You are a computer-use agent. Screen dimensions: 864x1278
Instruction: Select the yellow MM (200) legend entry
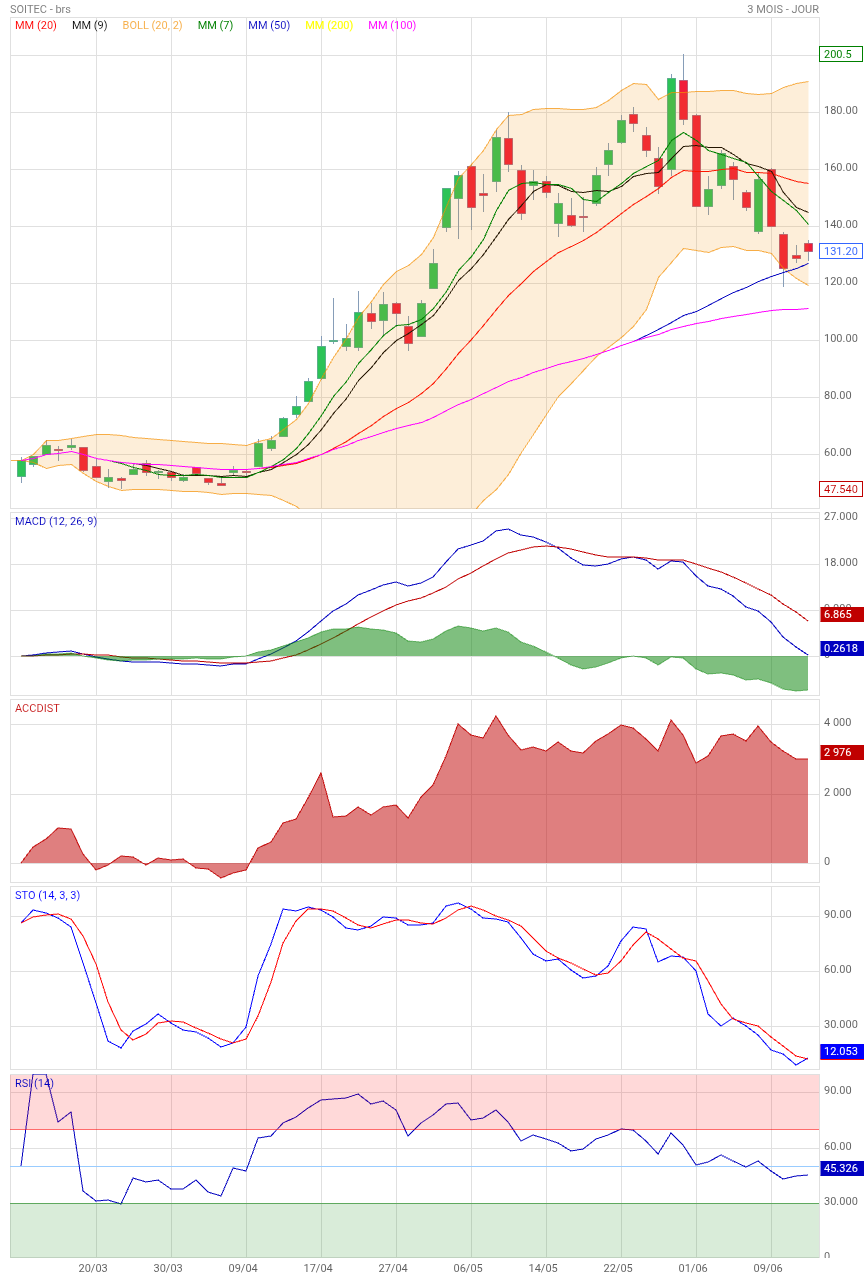click(329, 25)
